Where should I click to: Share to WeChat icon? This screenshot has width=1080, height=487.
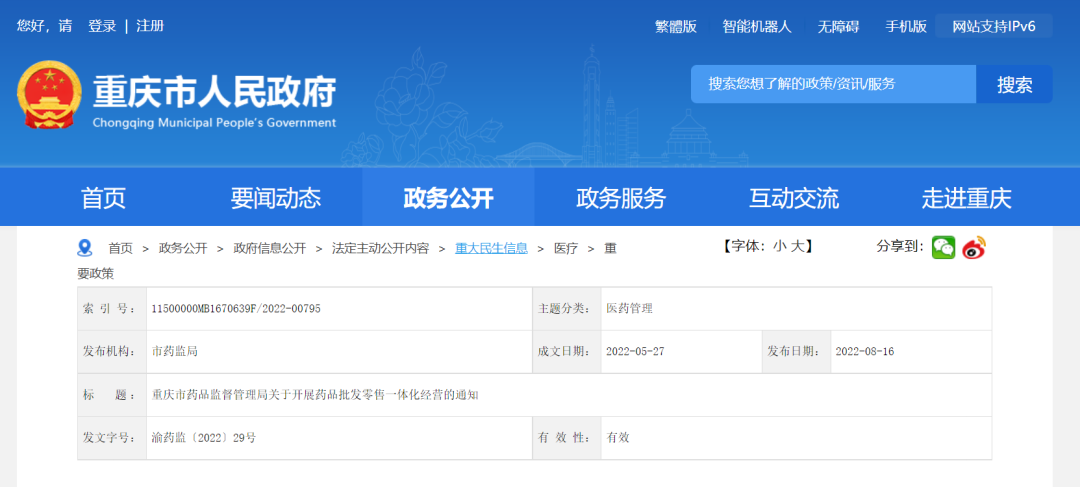[x=943, y=247]
